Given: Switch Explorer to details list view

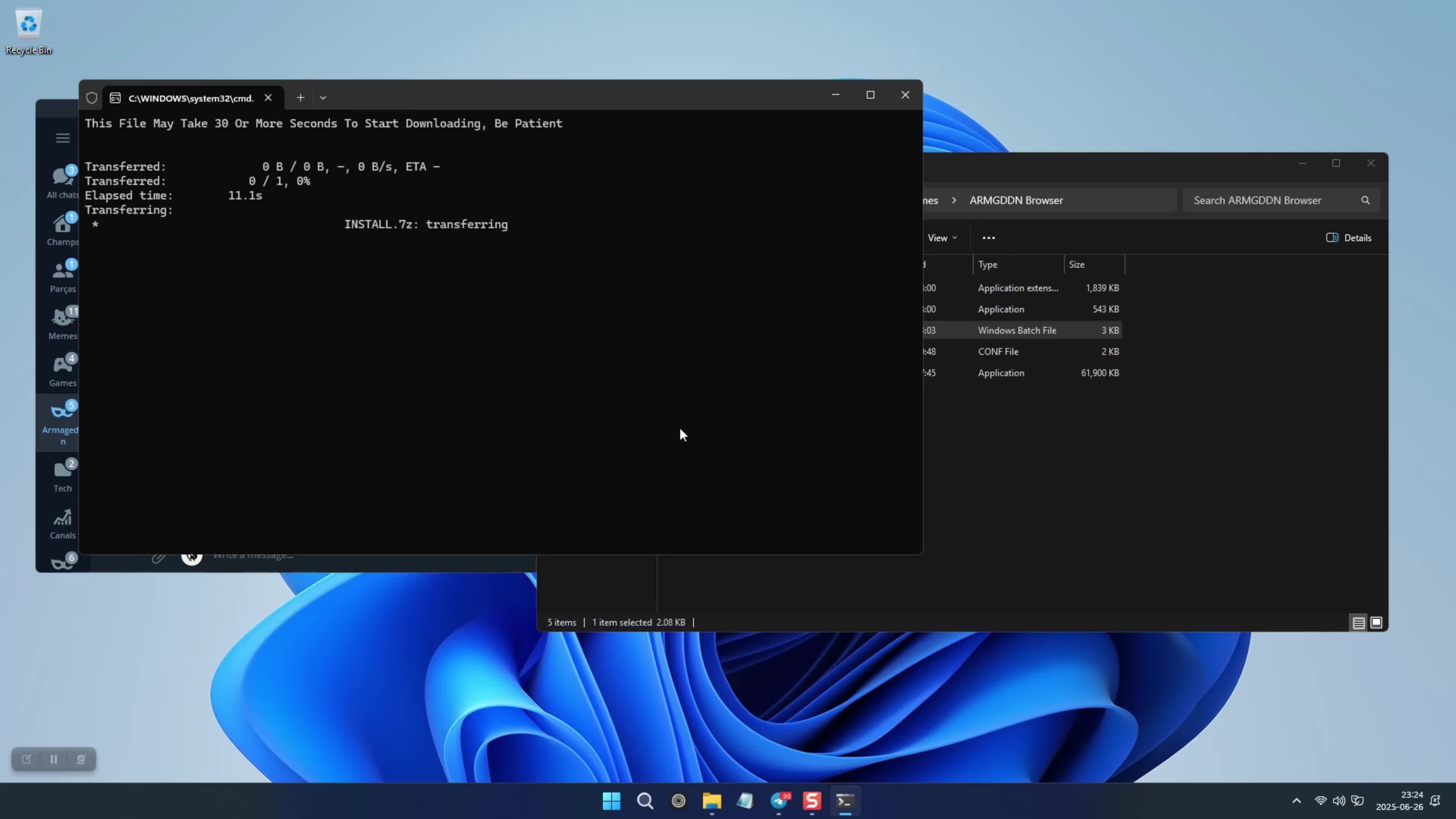Looking at the screenshot, I should coord(1358,622).
